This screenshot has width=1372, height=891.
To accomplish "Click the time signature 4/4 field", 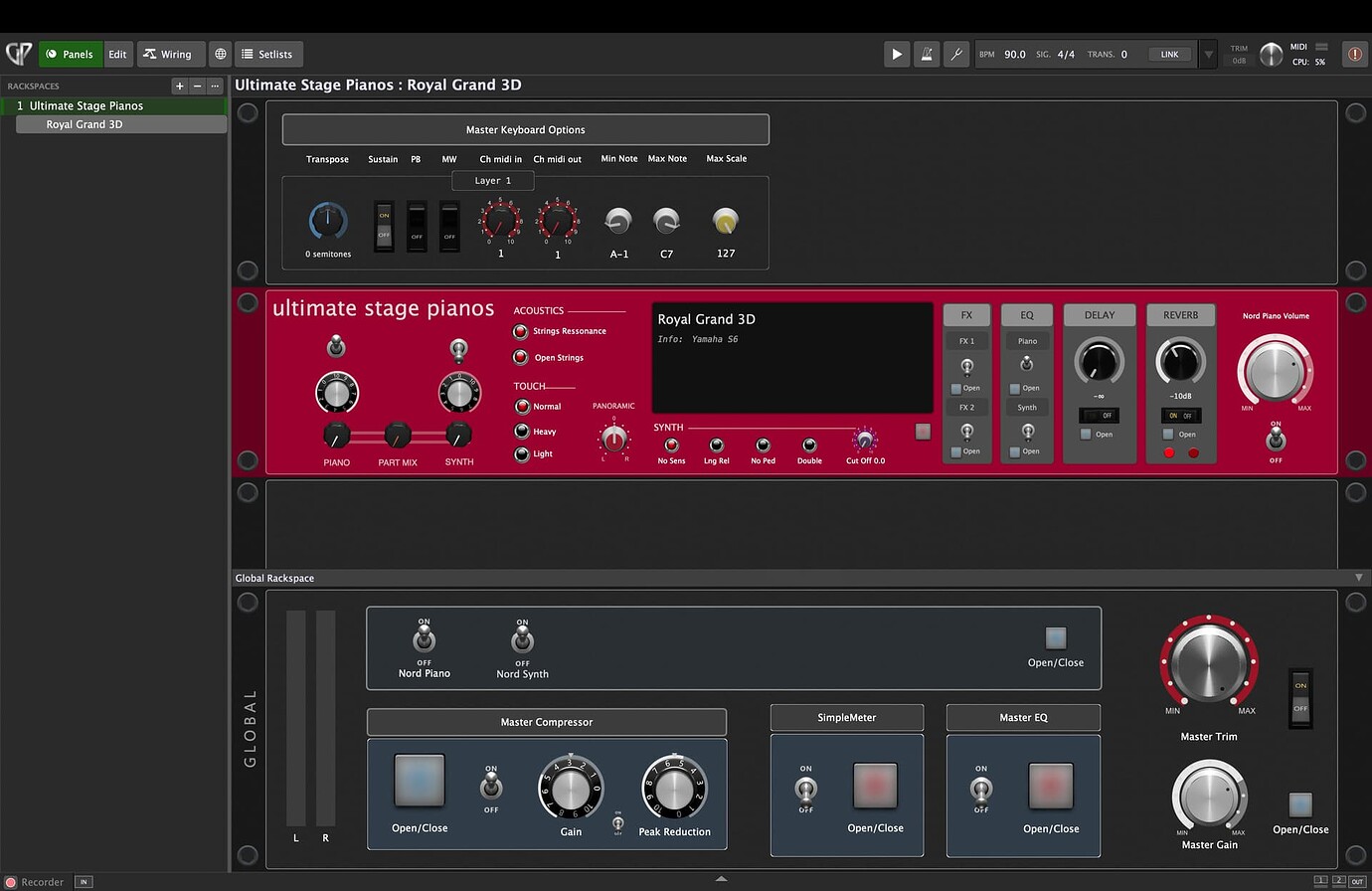I will tap(1066, 55).
